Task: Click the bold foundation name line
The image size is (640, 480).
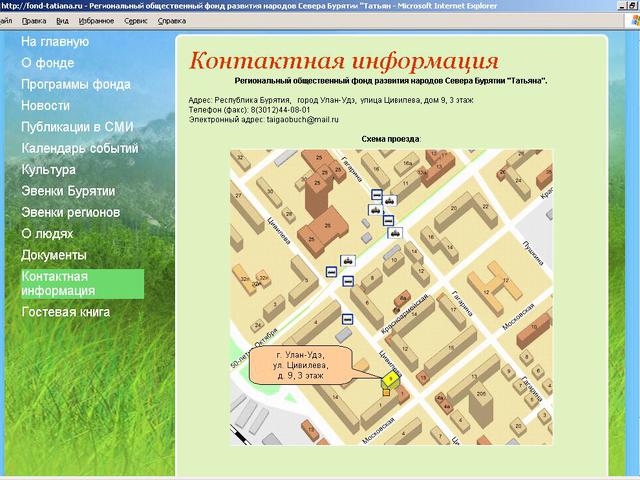Action: 391,81
